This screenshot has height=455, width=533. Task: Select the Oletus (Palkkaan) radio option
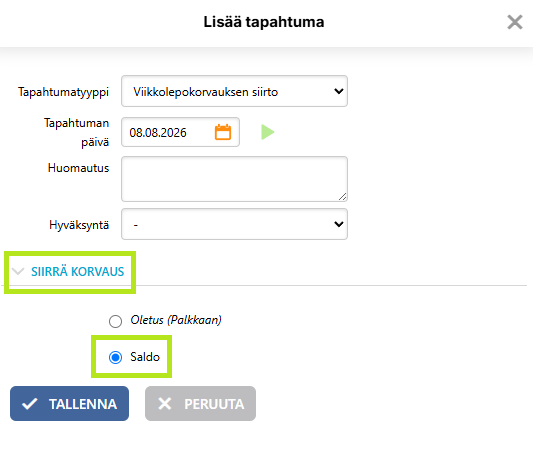click(x=116, y=321)
